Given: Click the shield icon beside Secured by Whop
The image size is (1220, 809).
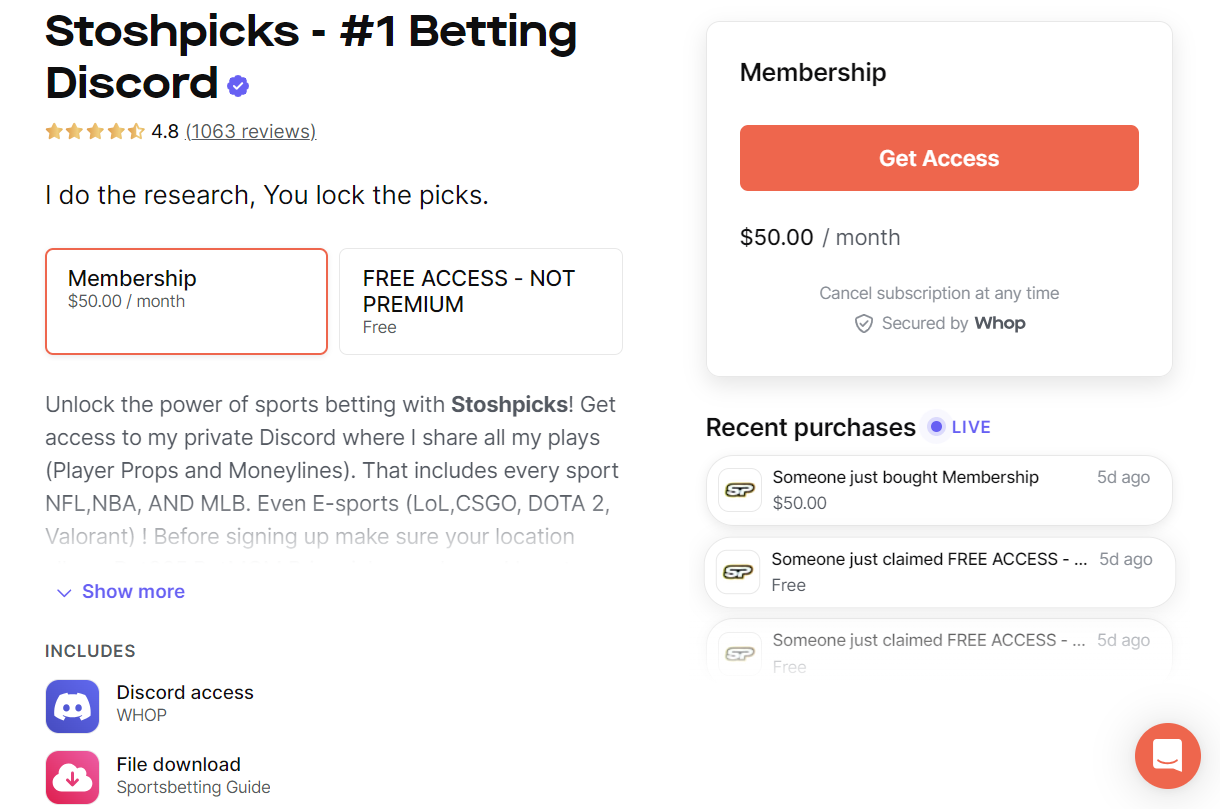Looking at the screenshot, I should (864, 323).
